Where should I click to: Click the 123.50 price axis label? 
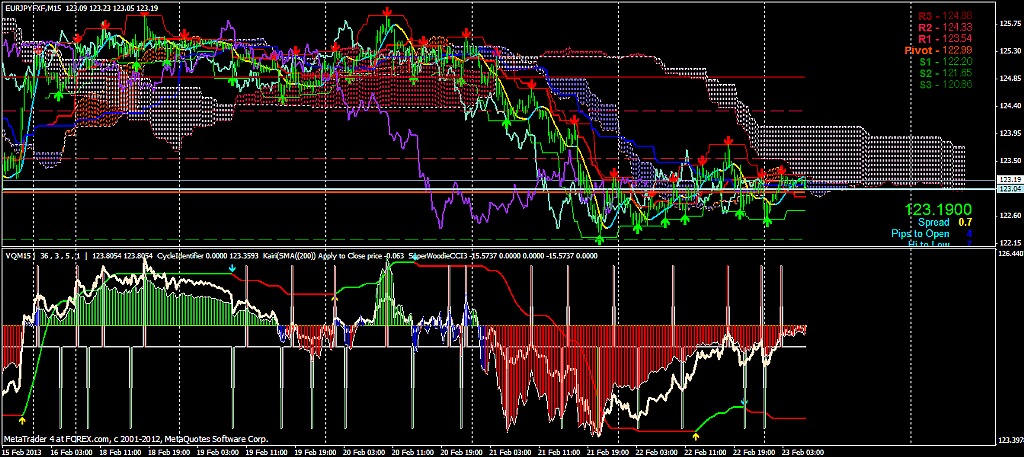click(1010, 161)
